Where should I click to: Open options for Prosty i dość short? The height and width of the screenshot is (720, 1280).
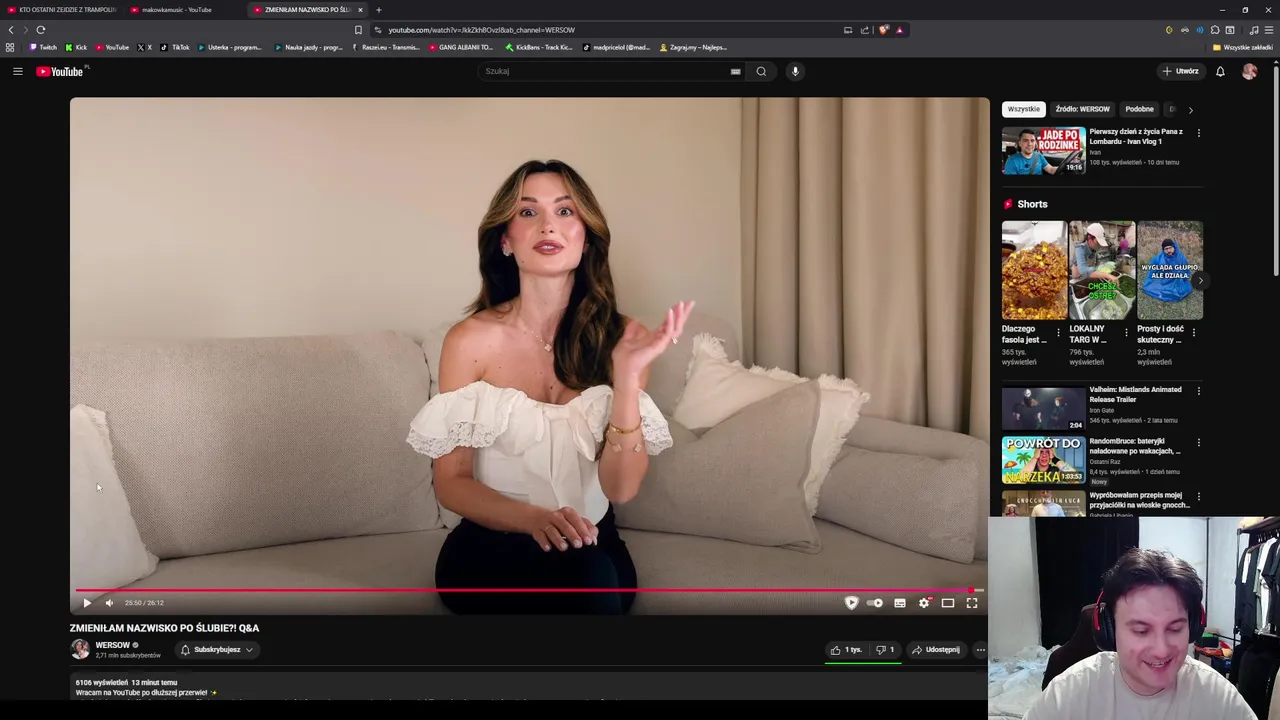[1193, 332]
